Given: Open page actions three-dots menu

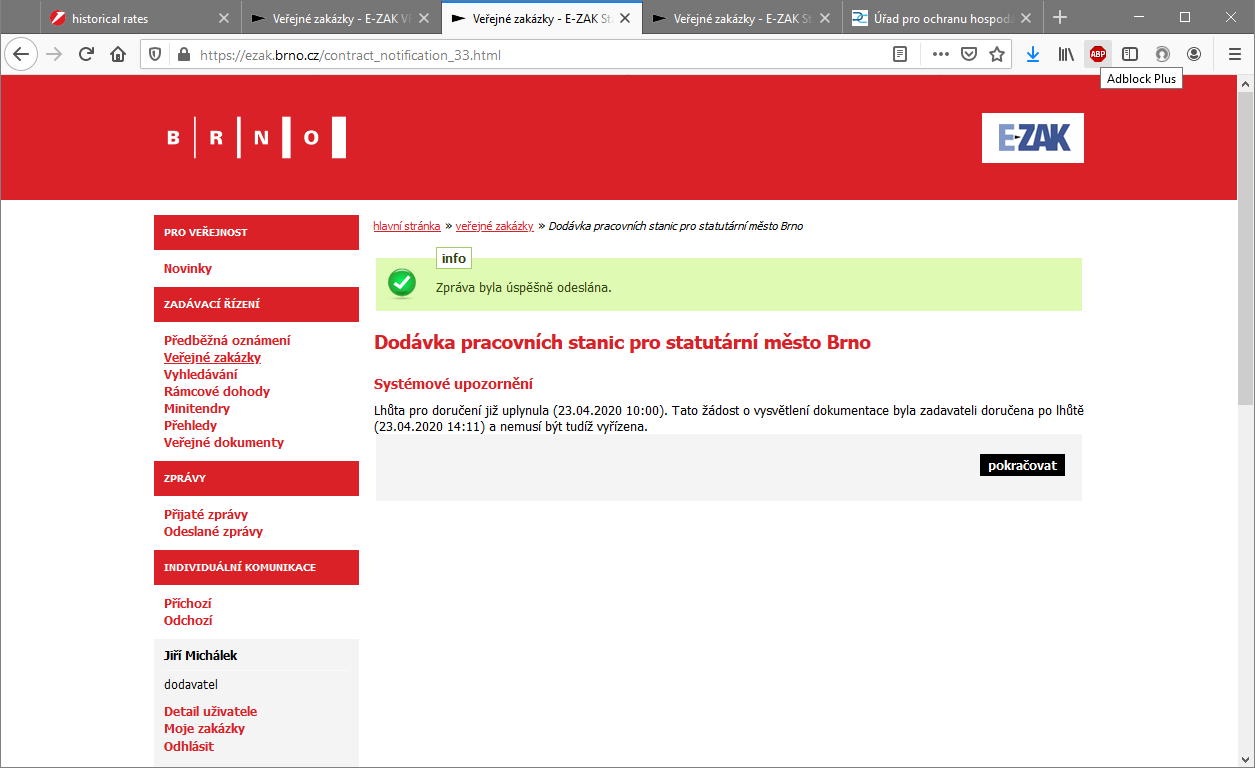Looking at the screenshot, I should click(940, 55).
